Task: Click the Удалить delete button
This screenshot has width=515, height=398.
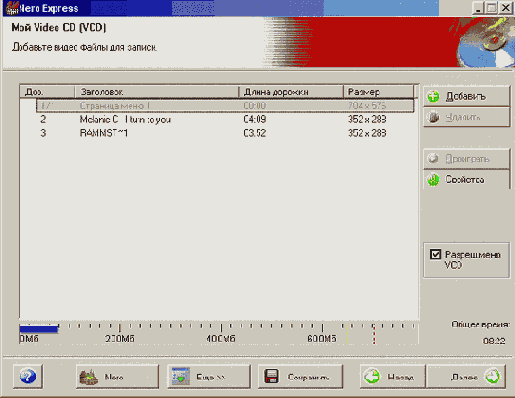Action: [467, 117]
